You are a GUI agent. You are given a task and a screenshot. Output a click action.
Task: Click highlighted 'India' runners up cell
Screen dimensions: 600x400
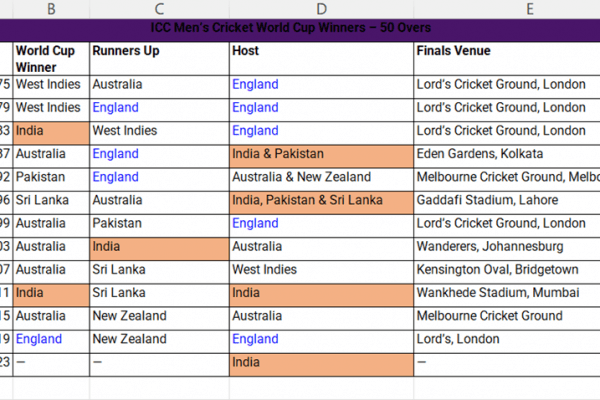(160, 249)
